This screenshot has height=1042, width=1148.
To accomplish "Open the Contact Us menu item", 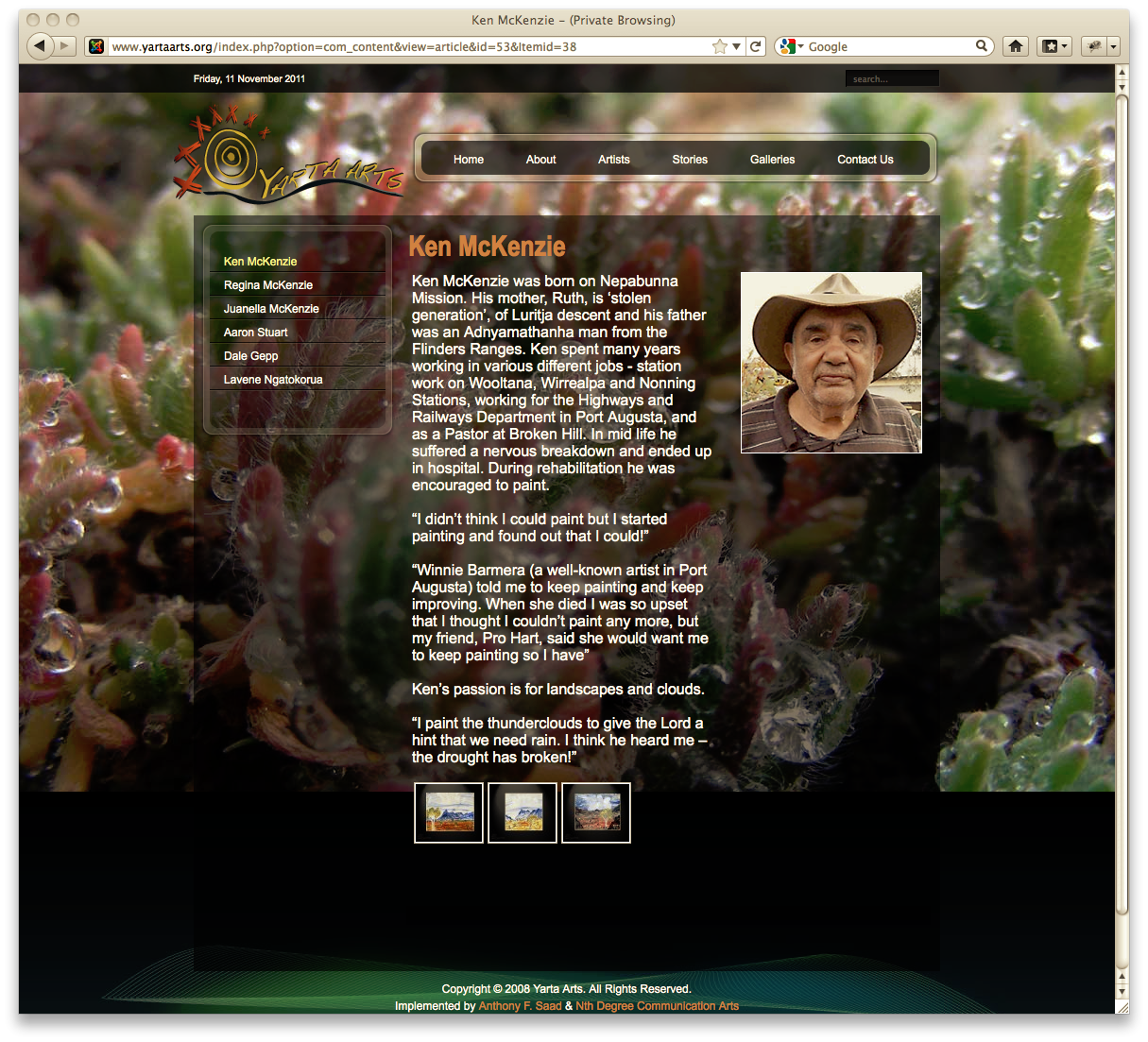I will [865, 160].
